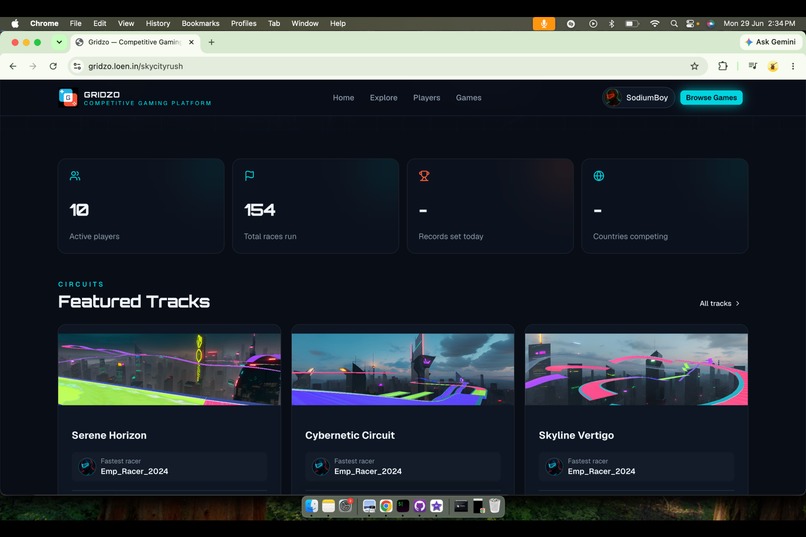
Task: Open the Cybernetic Circuit track thumbnail
Action: (403, 369)
